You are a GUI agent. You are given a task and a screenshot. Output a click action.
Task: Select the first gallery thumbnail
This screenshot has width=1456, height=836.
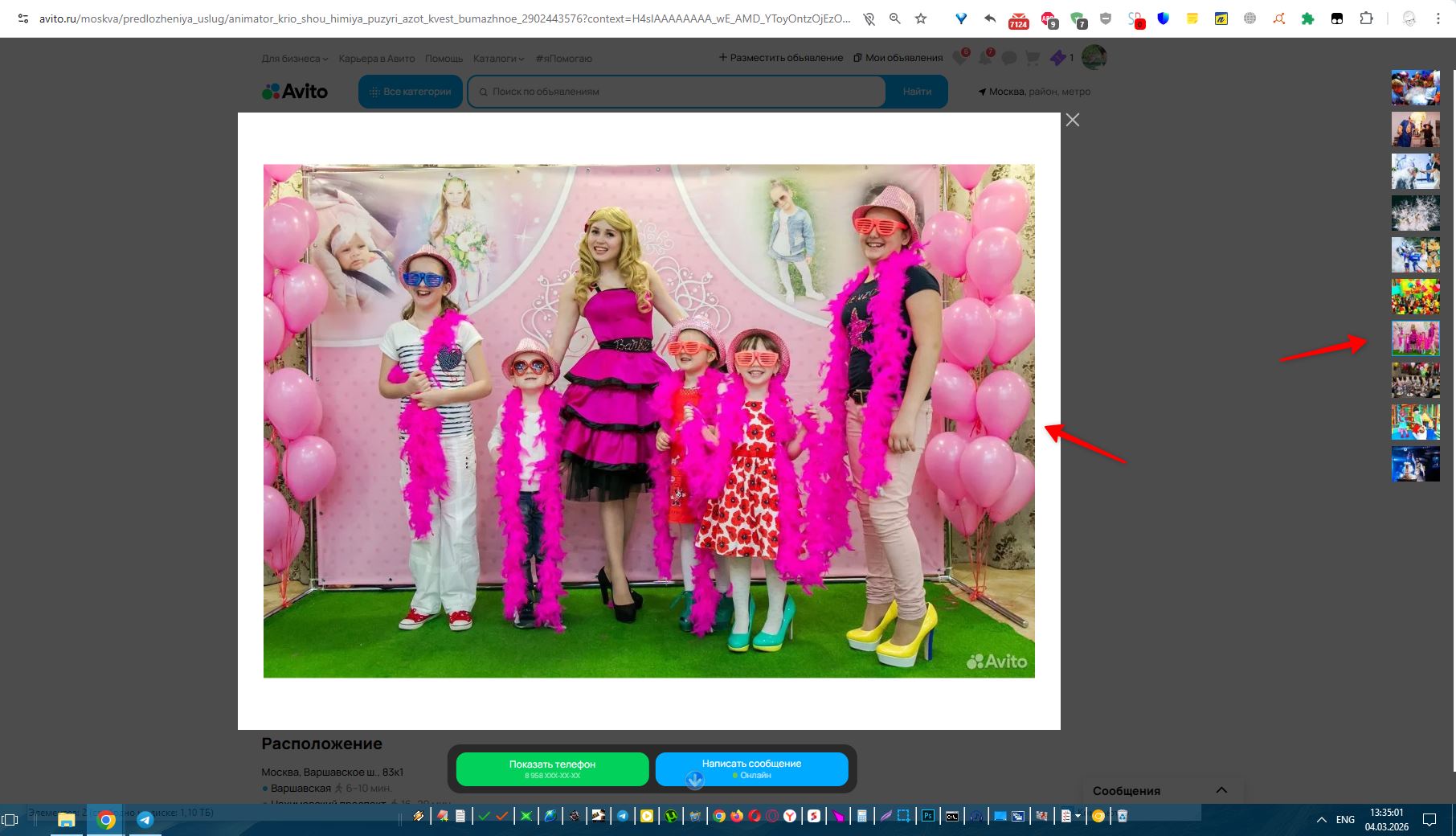[x=1415, y=88]
